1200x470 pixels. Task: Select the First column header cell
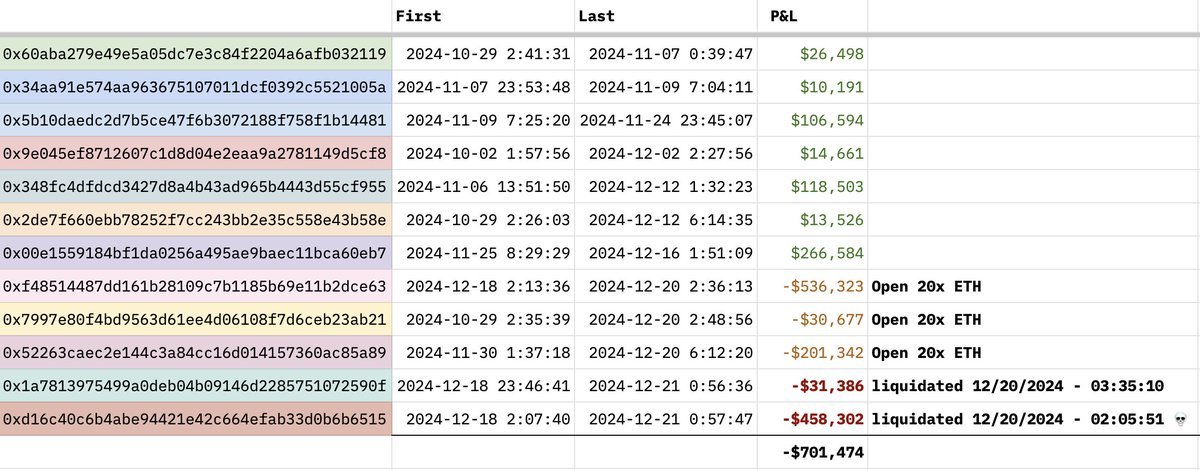click(x=418, y=16)
